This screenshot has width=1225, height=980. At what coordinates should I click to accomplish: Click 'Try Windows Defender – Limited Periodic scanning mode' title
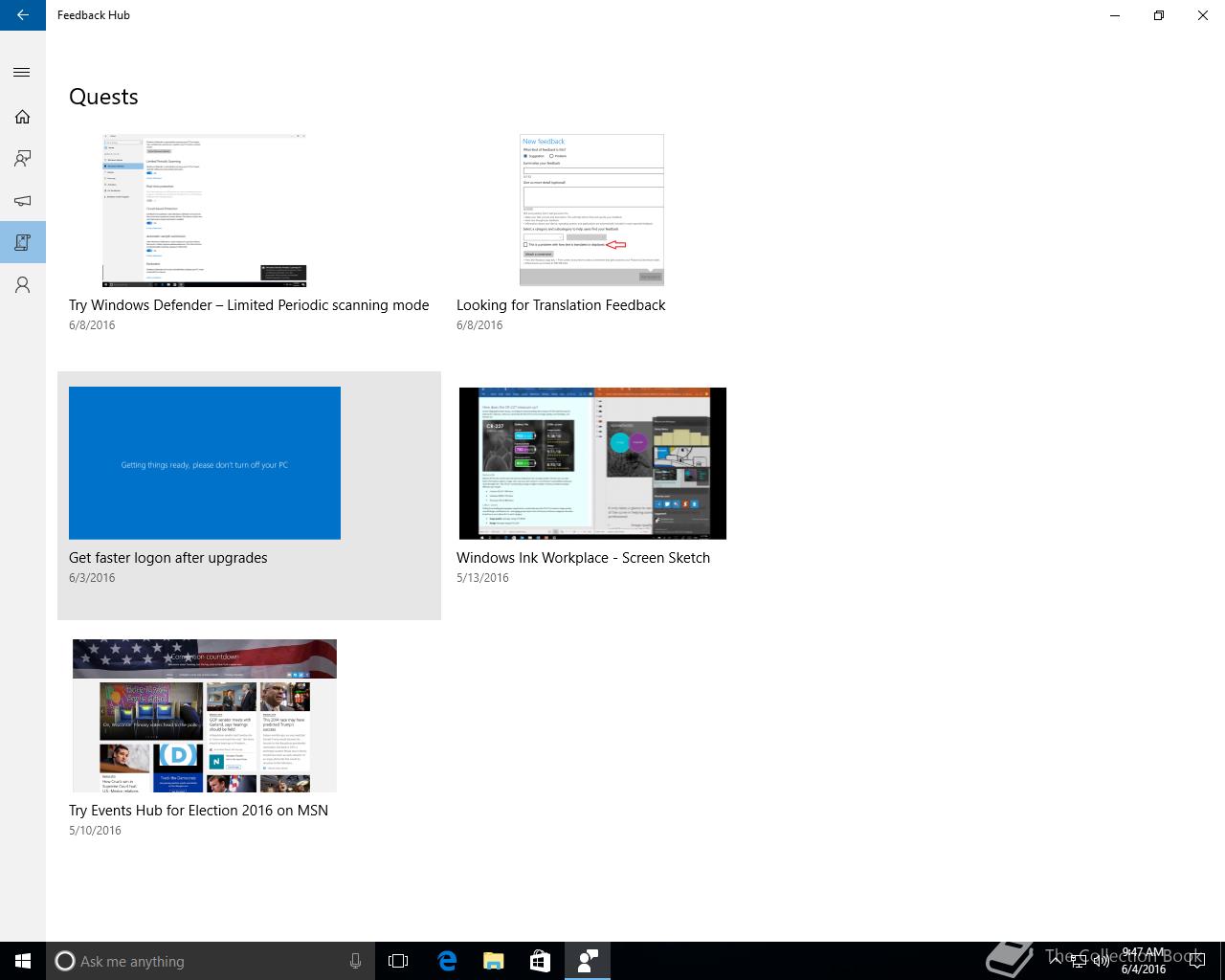249,305
